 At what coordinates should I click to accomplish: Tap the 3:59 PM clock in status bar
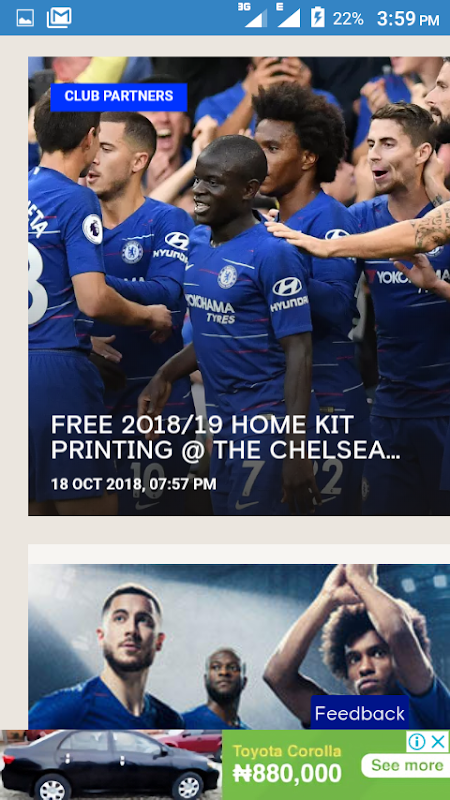click(408, 19)
